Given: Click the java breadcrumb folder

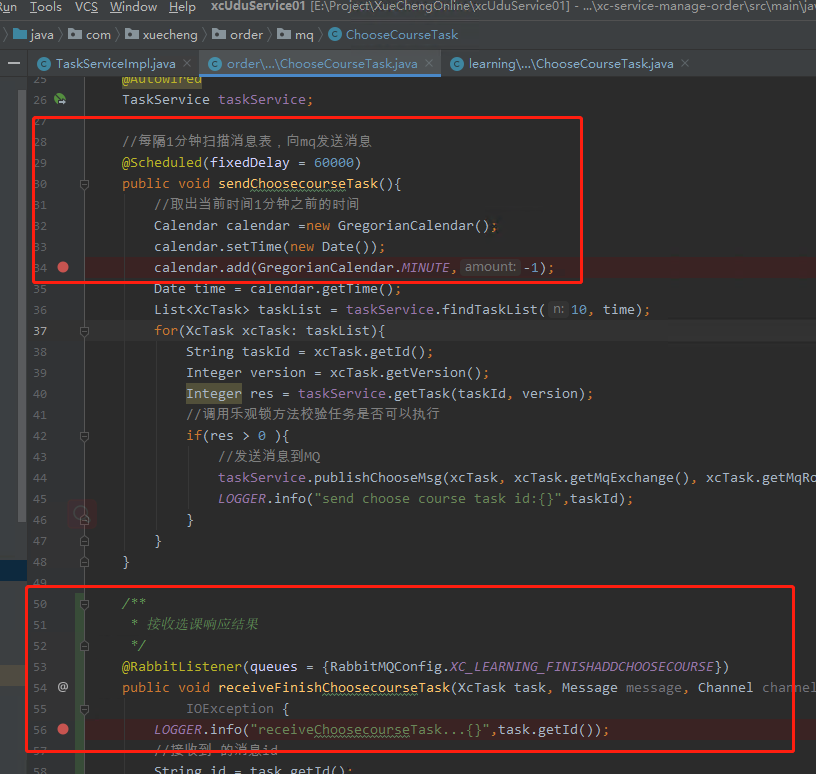Looking at the screenshot, I should click(34, 35).
